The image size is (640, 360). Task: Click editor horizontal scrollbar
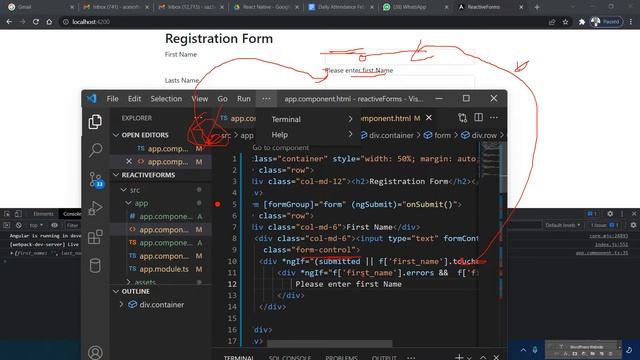point(329,344)
